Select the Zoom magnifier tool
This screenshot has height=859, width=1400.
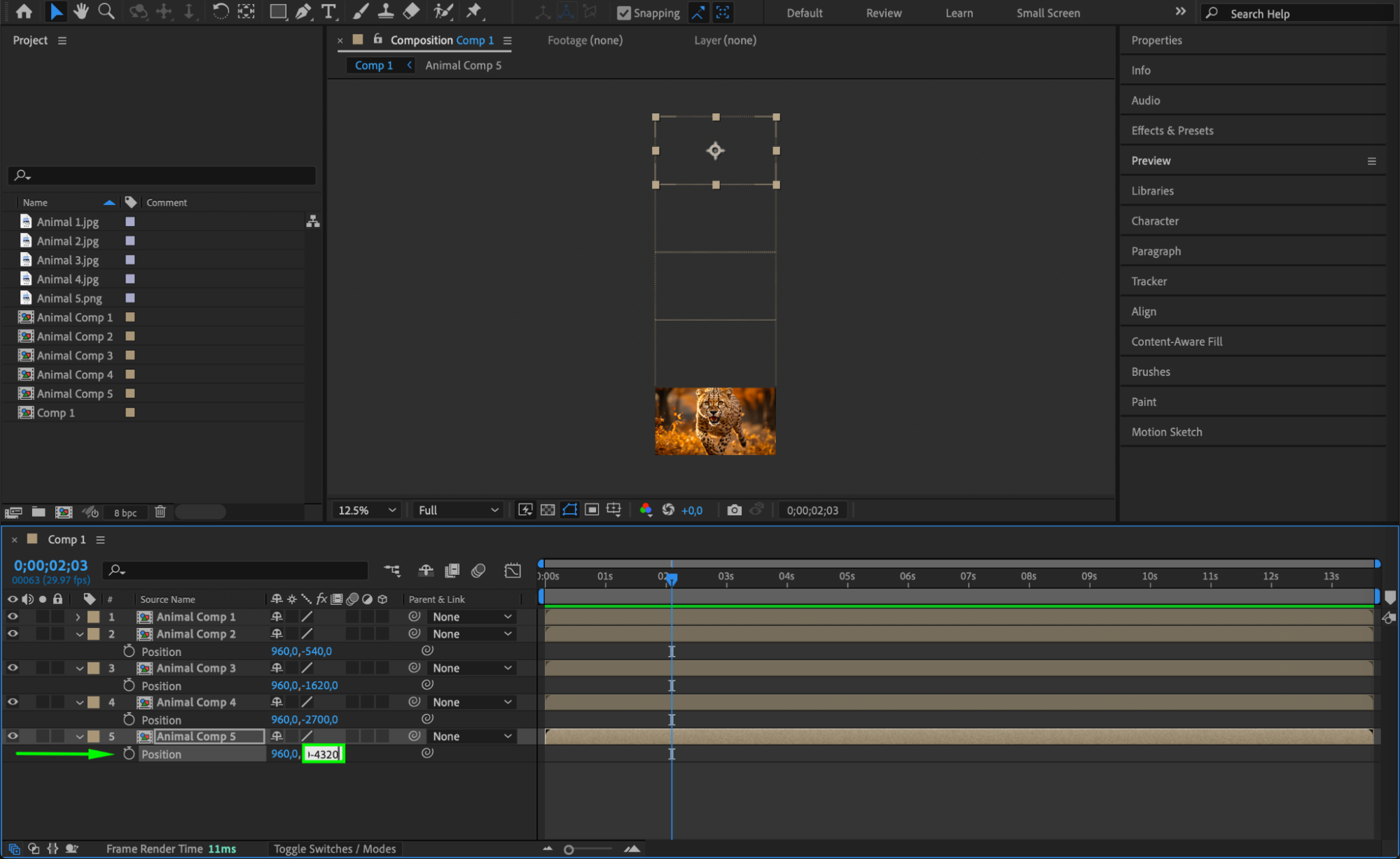[106, 11]
